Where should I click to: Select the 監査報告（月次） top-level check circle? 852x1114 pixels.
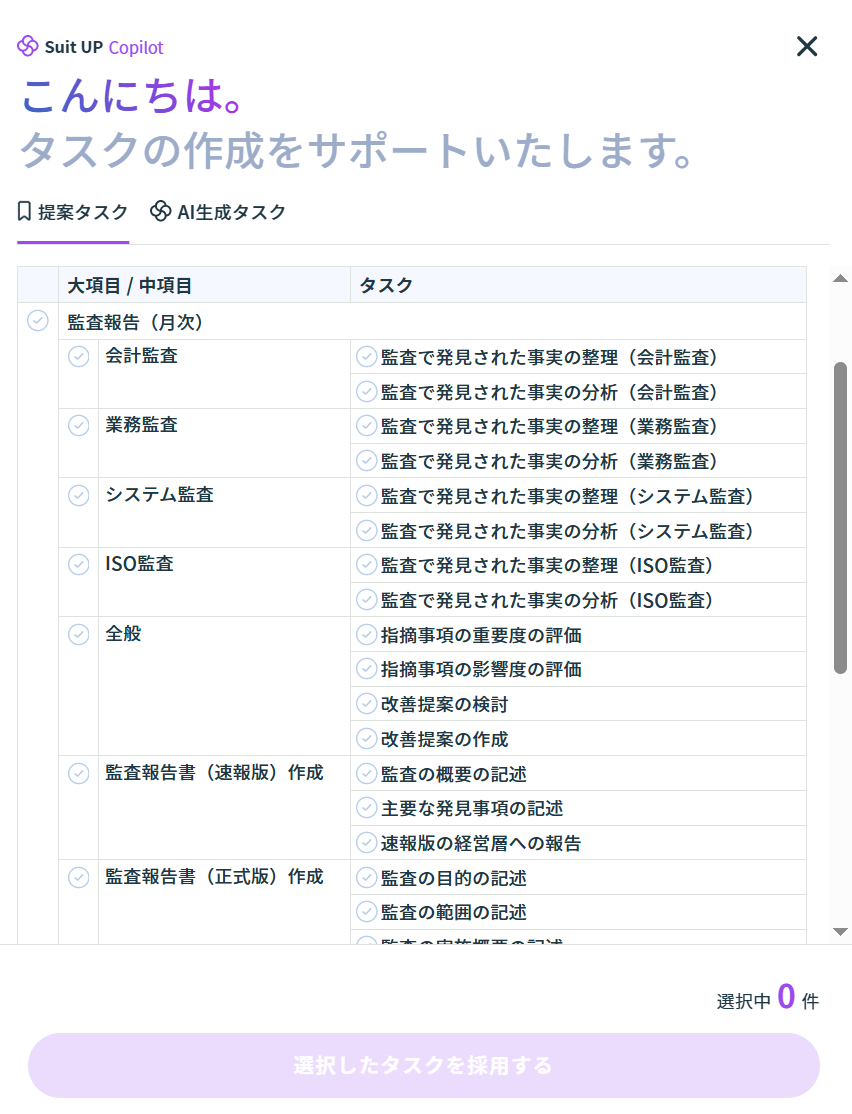[x=38, y=321]
